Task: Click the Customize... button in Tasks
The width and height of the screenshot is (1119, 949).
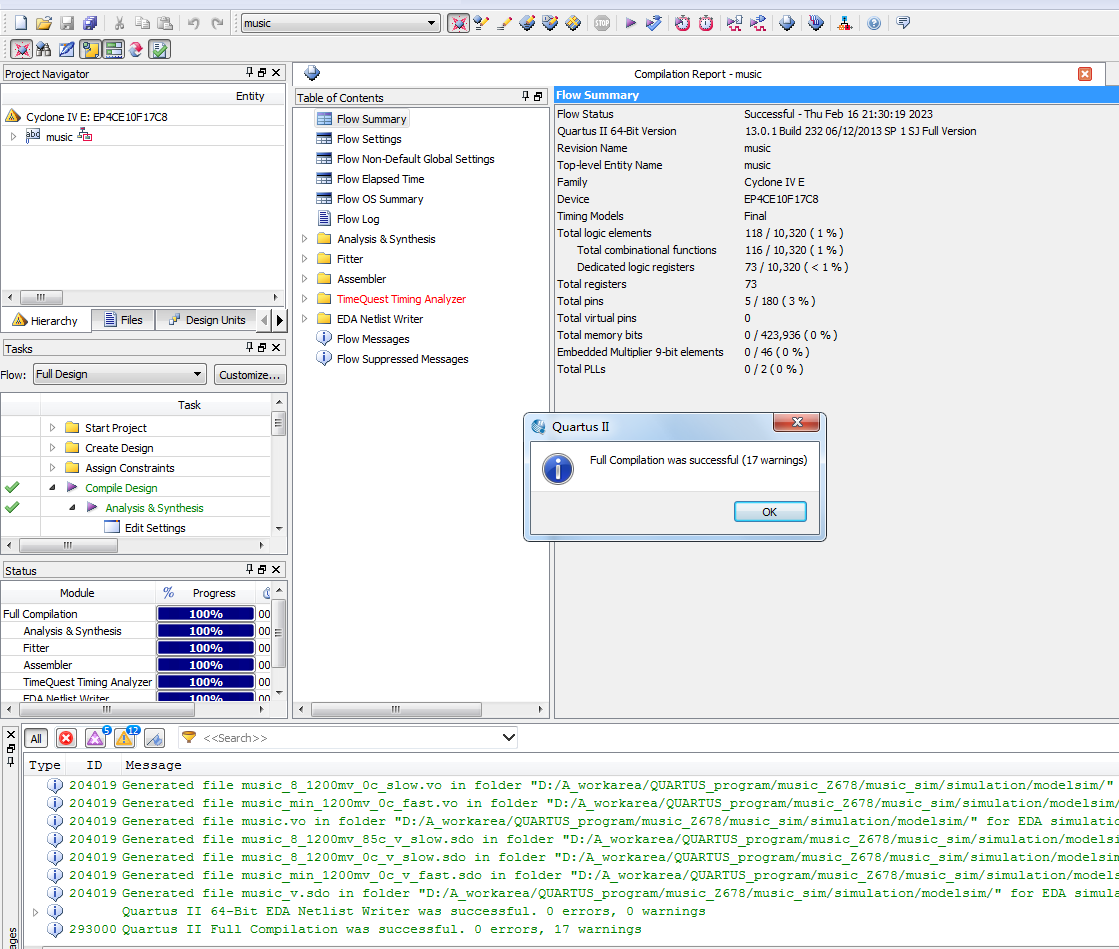Action: 250,374
